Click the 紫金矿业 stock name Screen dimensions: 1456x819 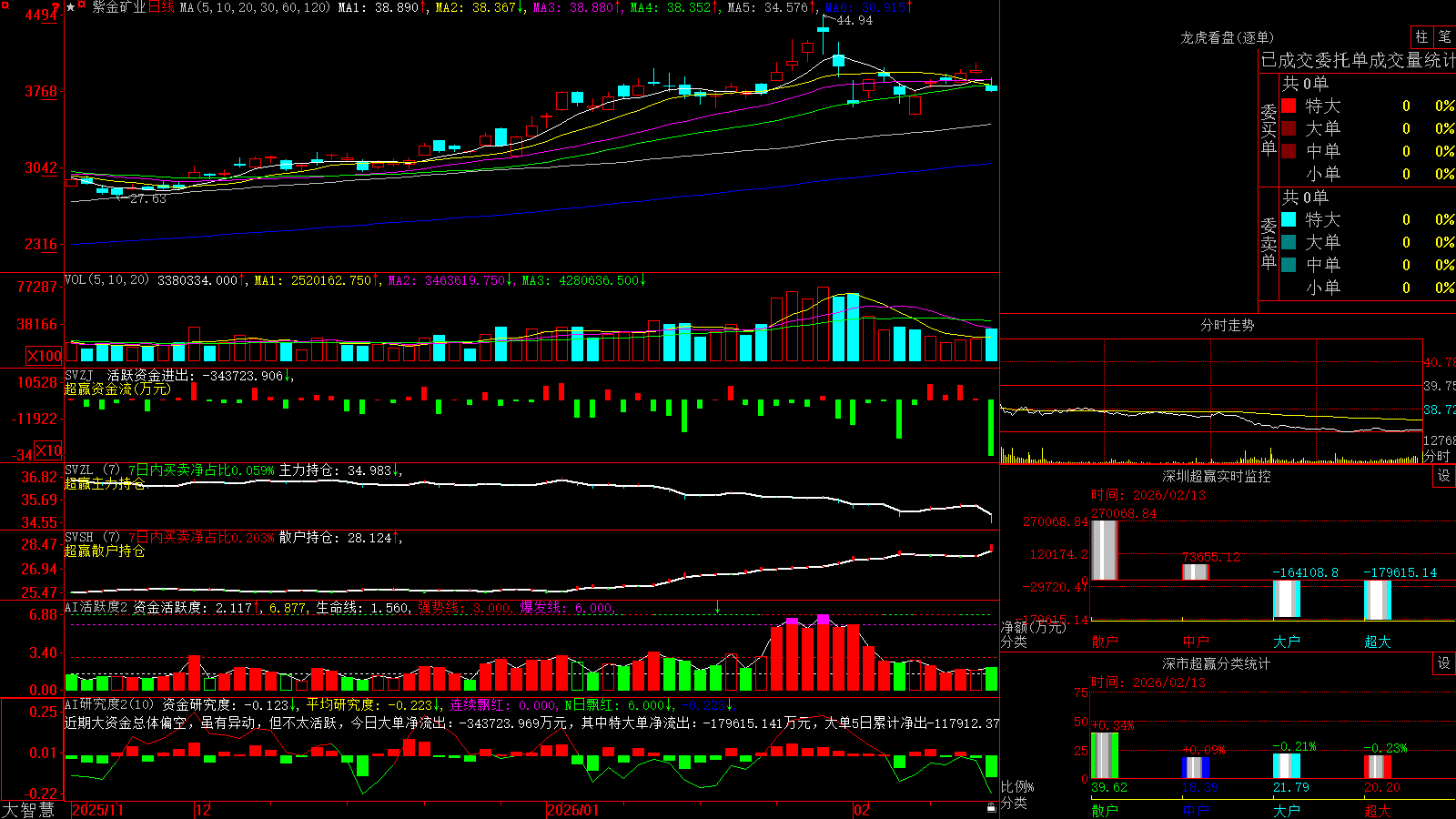tap(119, 7)
